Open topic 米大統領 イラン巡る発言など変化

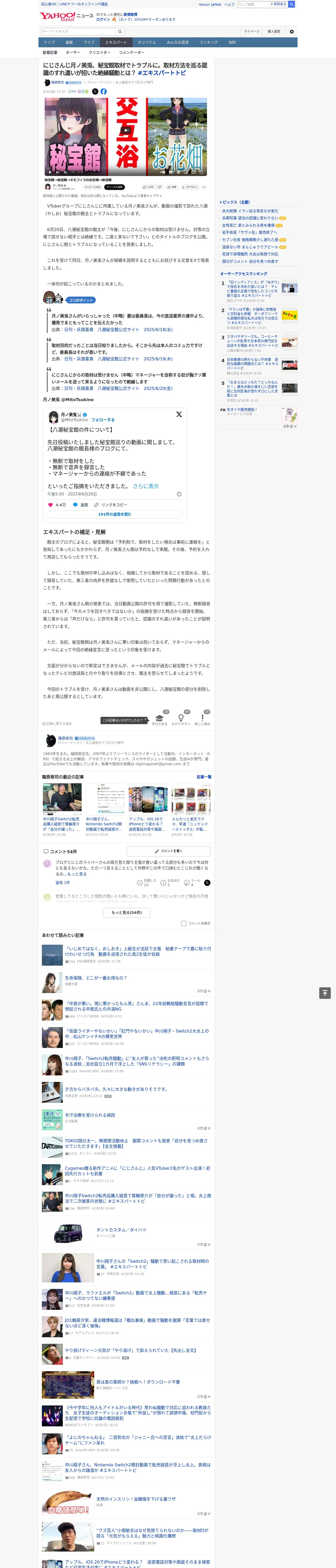click(250, 211)
